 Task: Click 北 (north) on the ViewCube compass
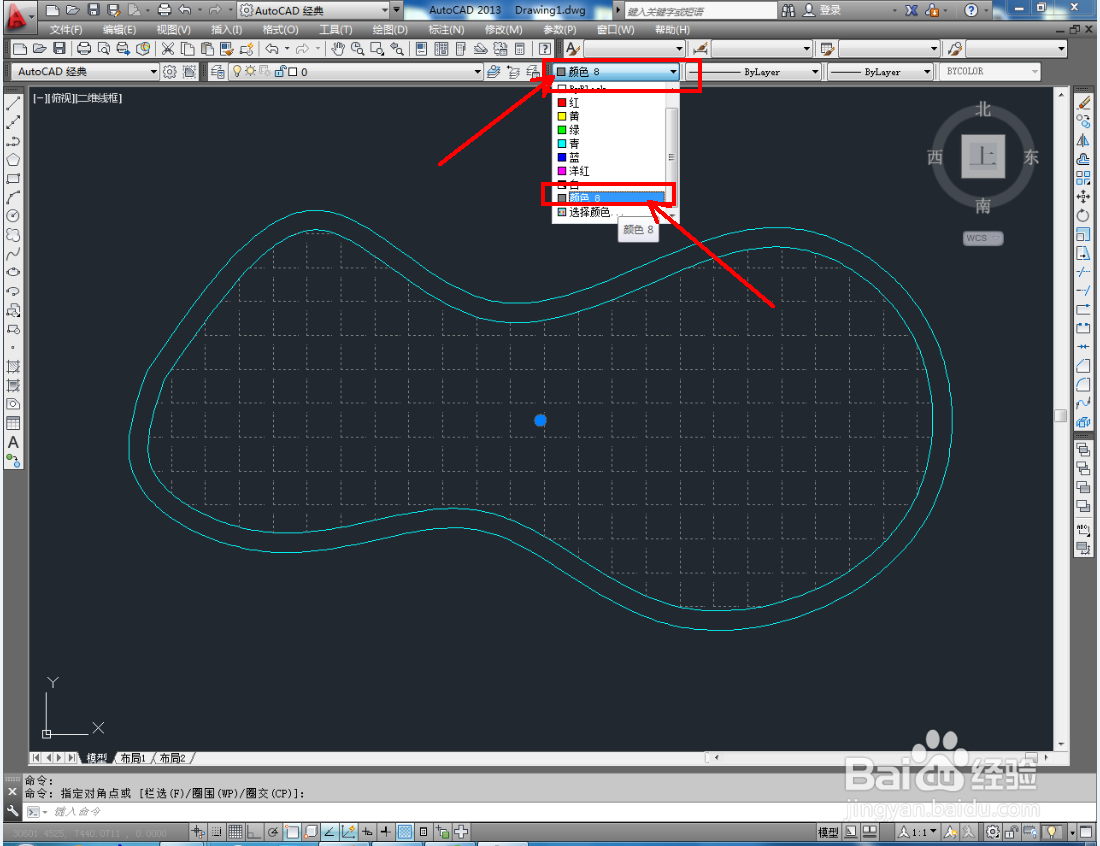pyautogui.click(x=983, y=109)
